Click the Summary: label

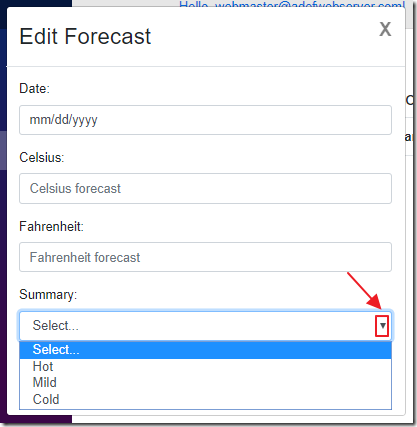point(48,295)
